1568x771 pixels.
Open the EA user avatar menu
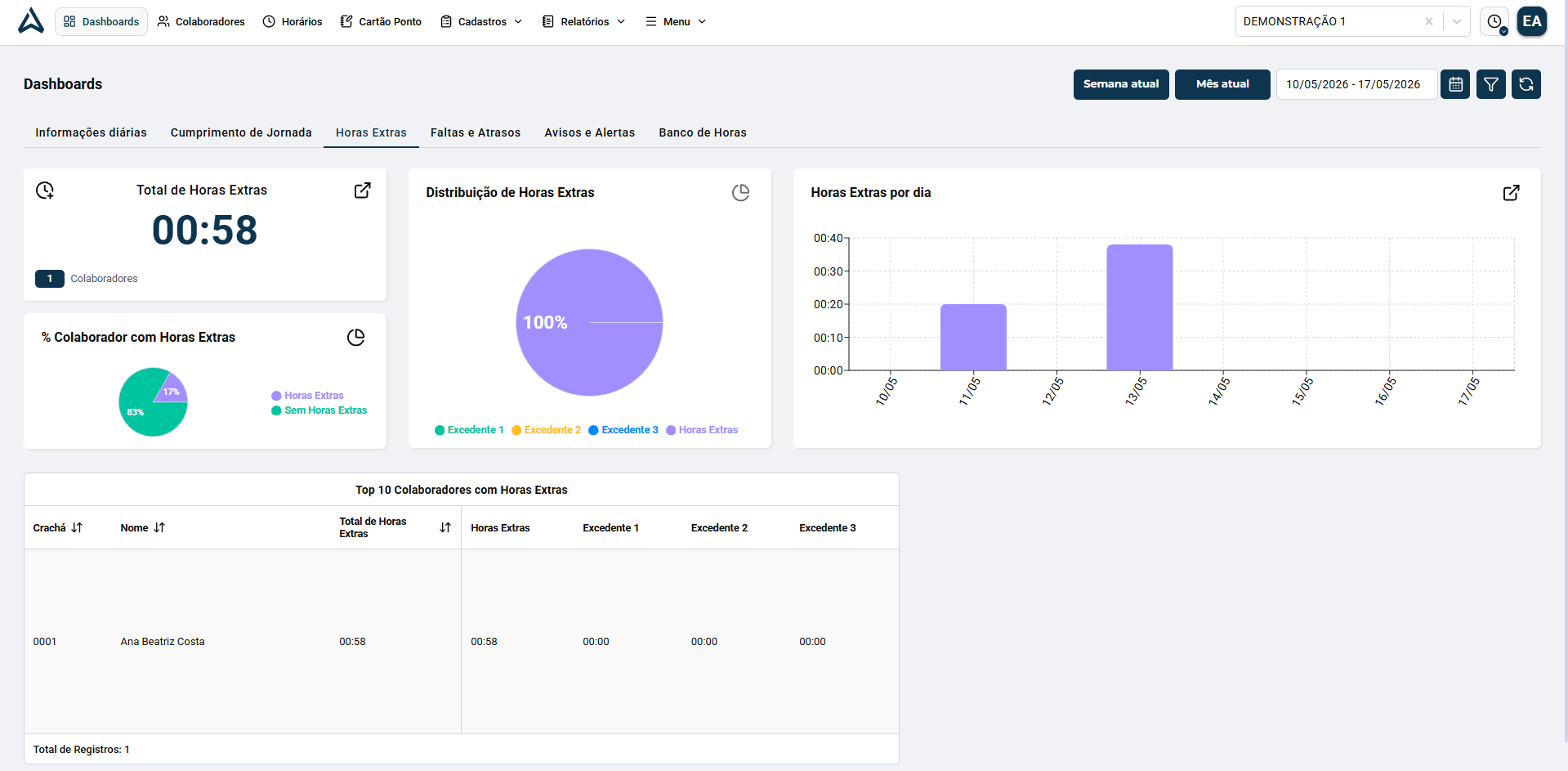click(x=1532, y=21)
